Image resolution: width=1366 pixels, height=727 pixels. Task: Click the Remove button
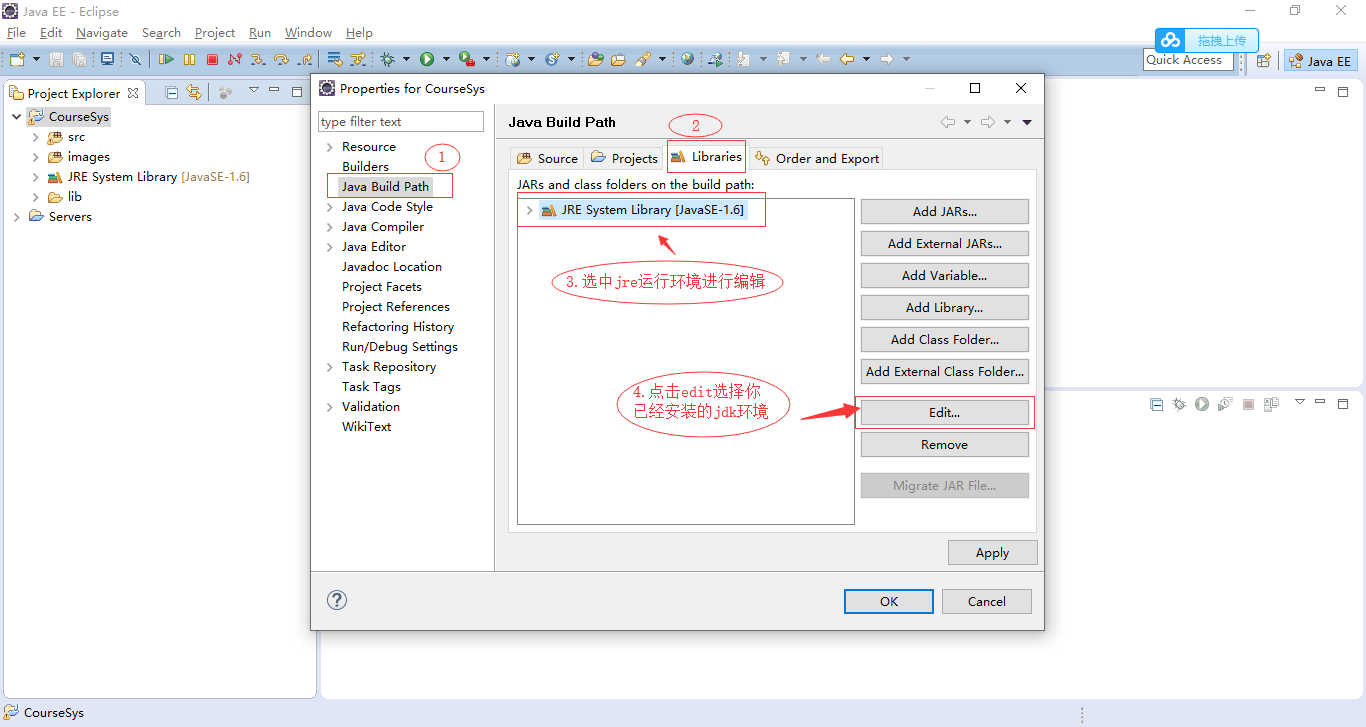pyautogui.click(x=945, y=444)
